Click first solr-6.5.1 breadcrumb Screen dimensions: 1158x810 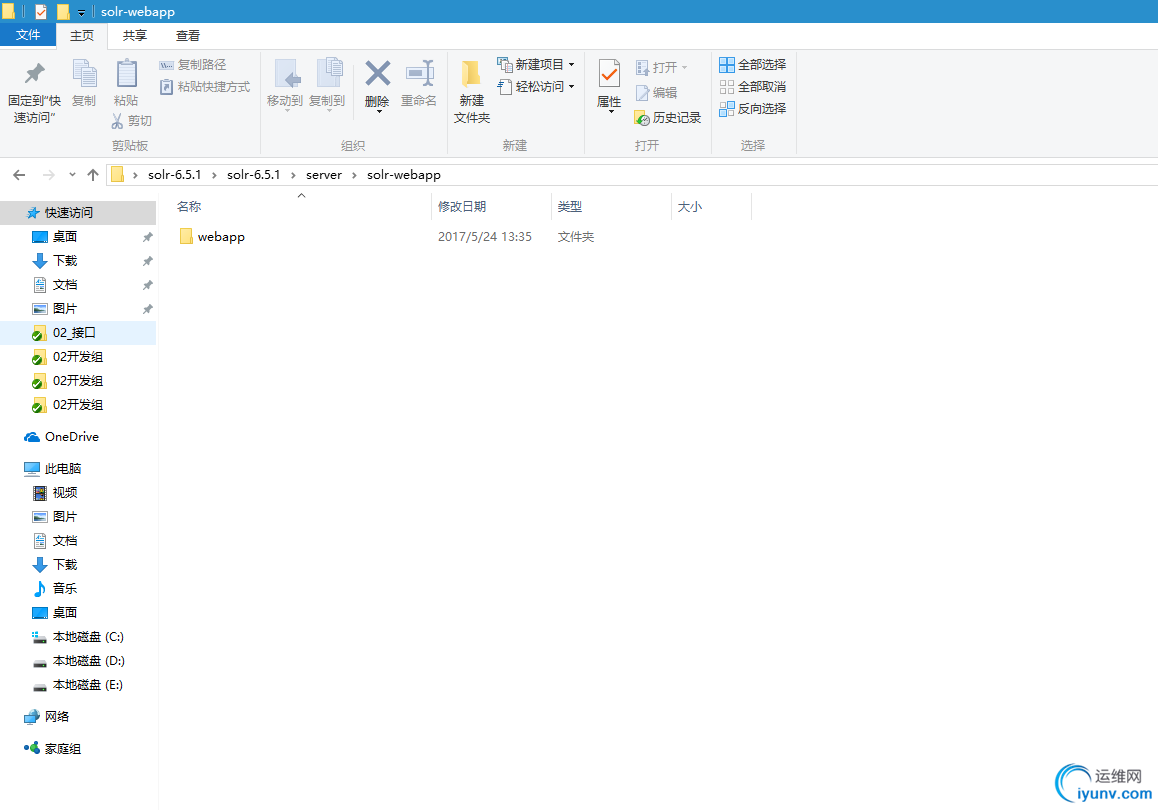click(174, 175)
